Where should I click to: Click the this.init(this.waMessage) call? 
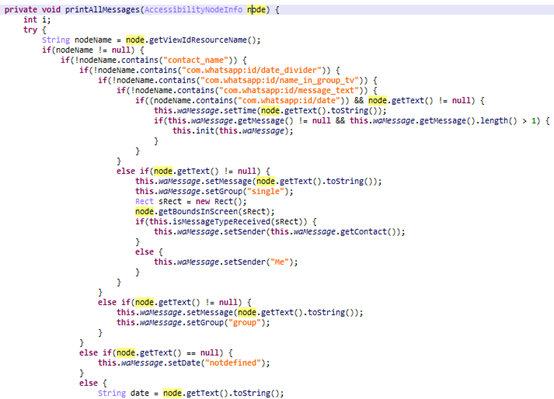233,131
